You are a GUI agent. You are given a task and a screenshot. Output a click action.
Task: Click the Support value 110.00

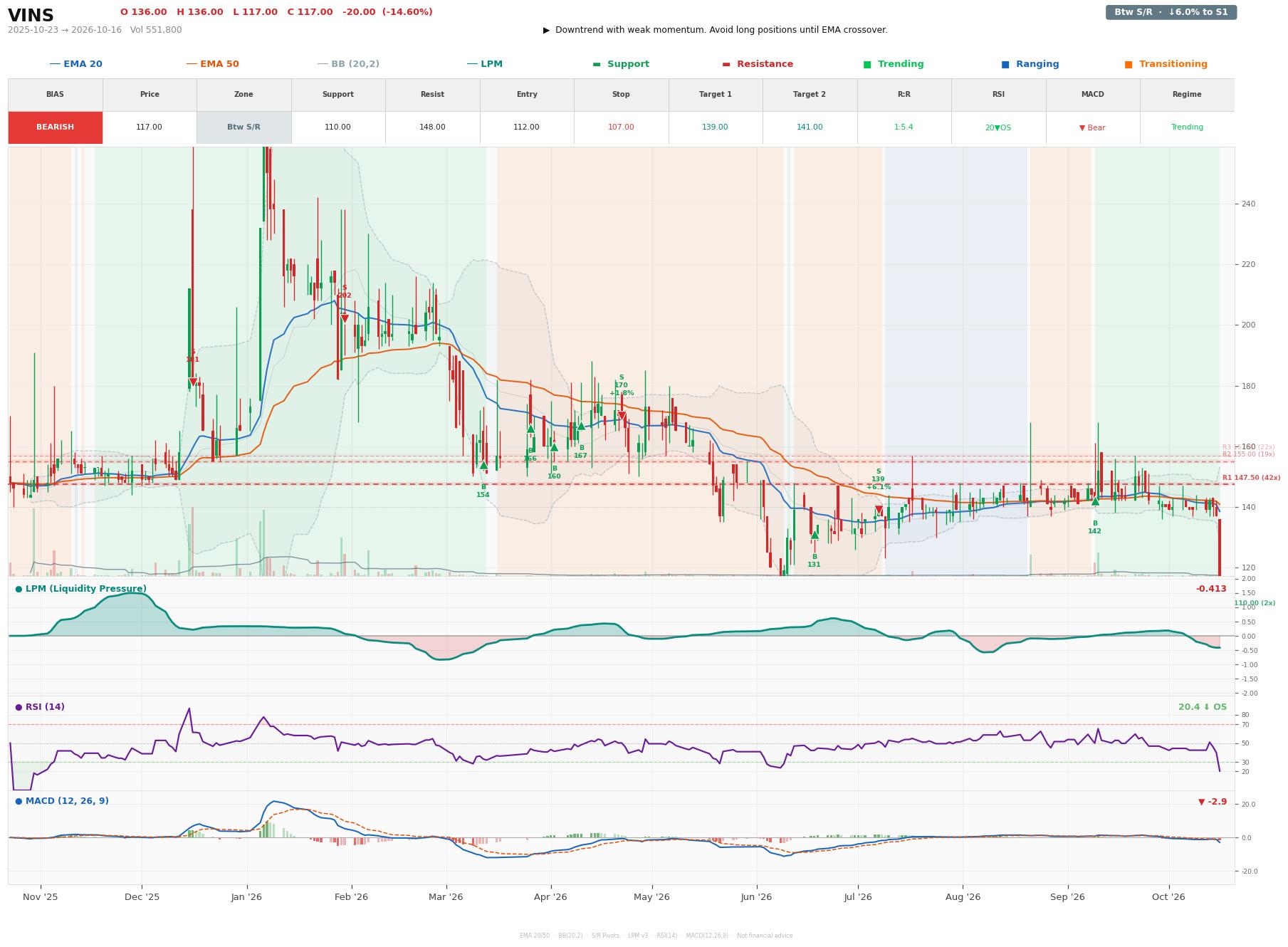[x=337, y=127]
